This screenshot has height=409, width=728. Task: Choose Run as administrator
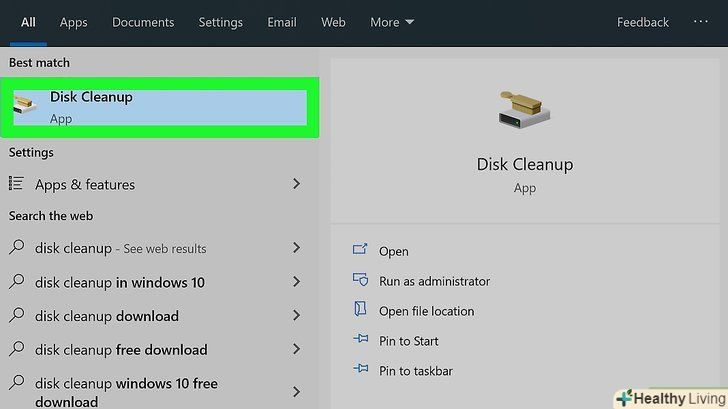pyautogui.click(x=434, y=281)
